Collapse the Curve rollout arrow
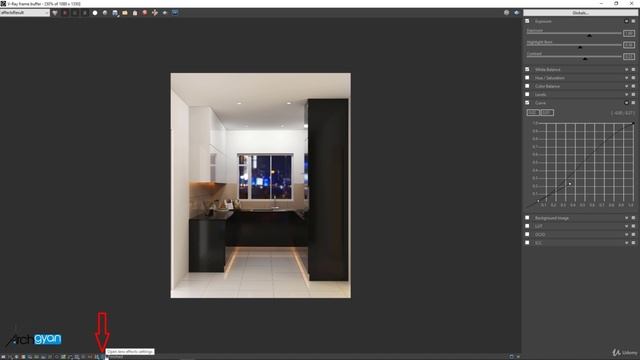This screenshot has width=640, height=360. coord(627,102)
